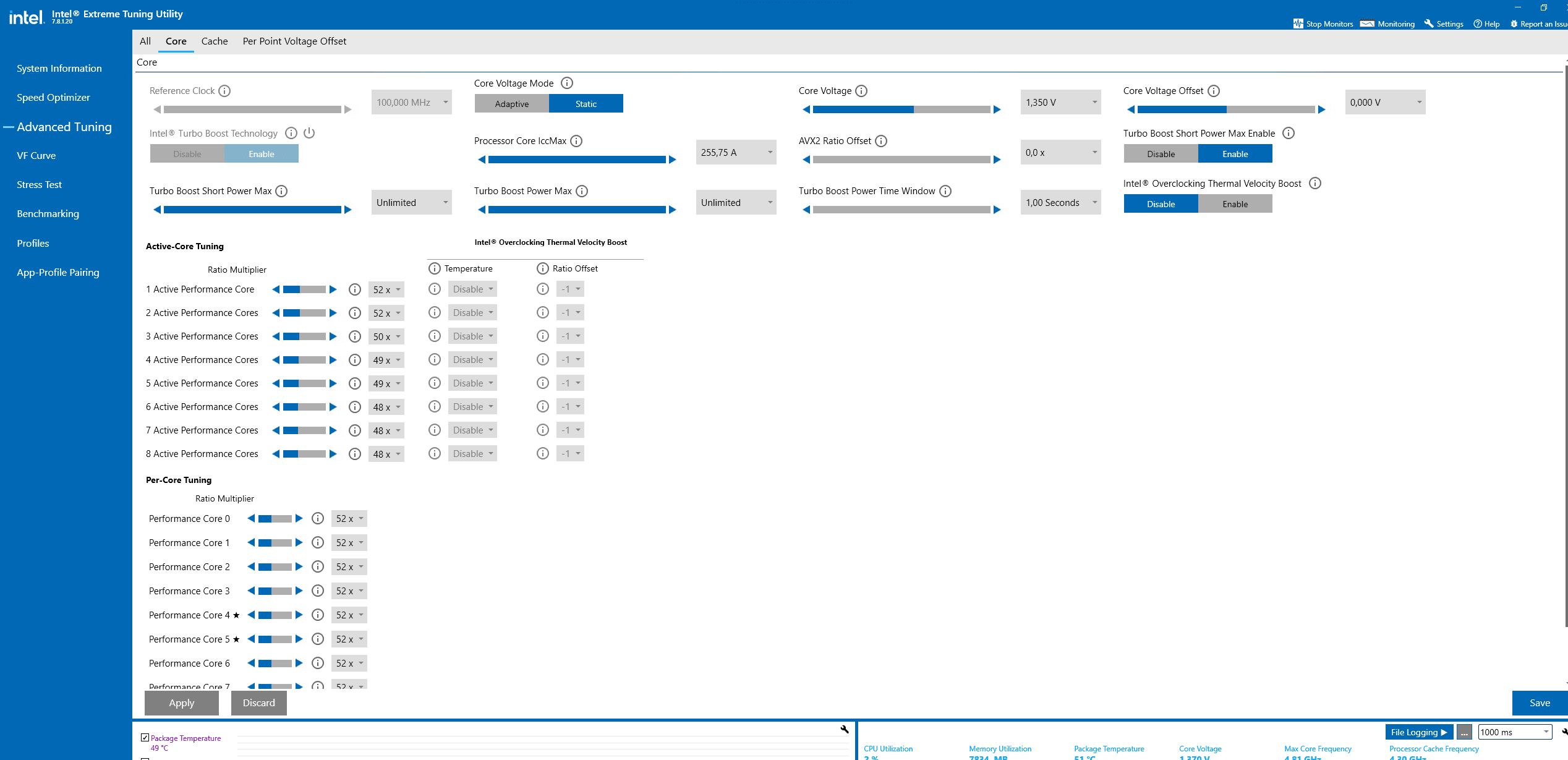Decrease Core Voltage Offset with left arrow

tap(1131, 109)
